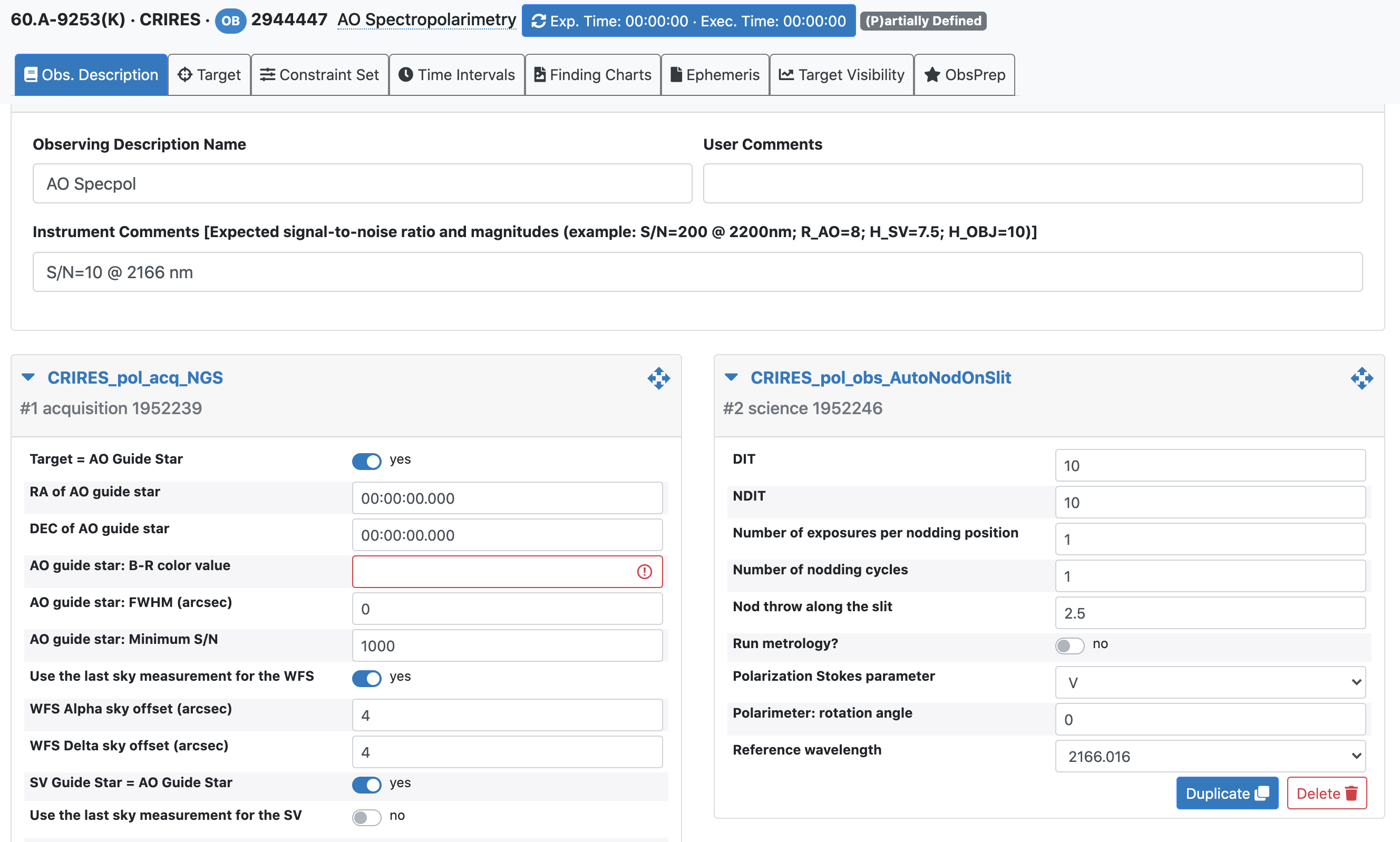The width and height of the screenshot is (1400, 842).
Task: Click the Duplicate button
Action: (x=1227, y=793)
